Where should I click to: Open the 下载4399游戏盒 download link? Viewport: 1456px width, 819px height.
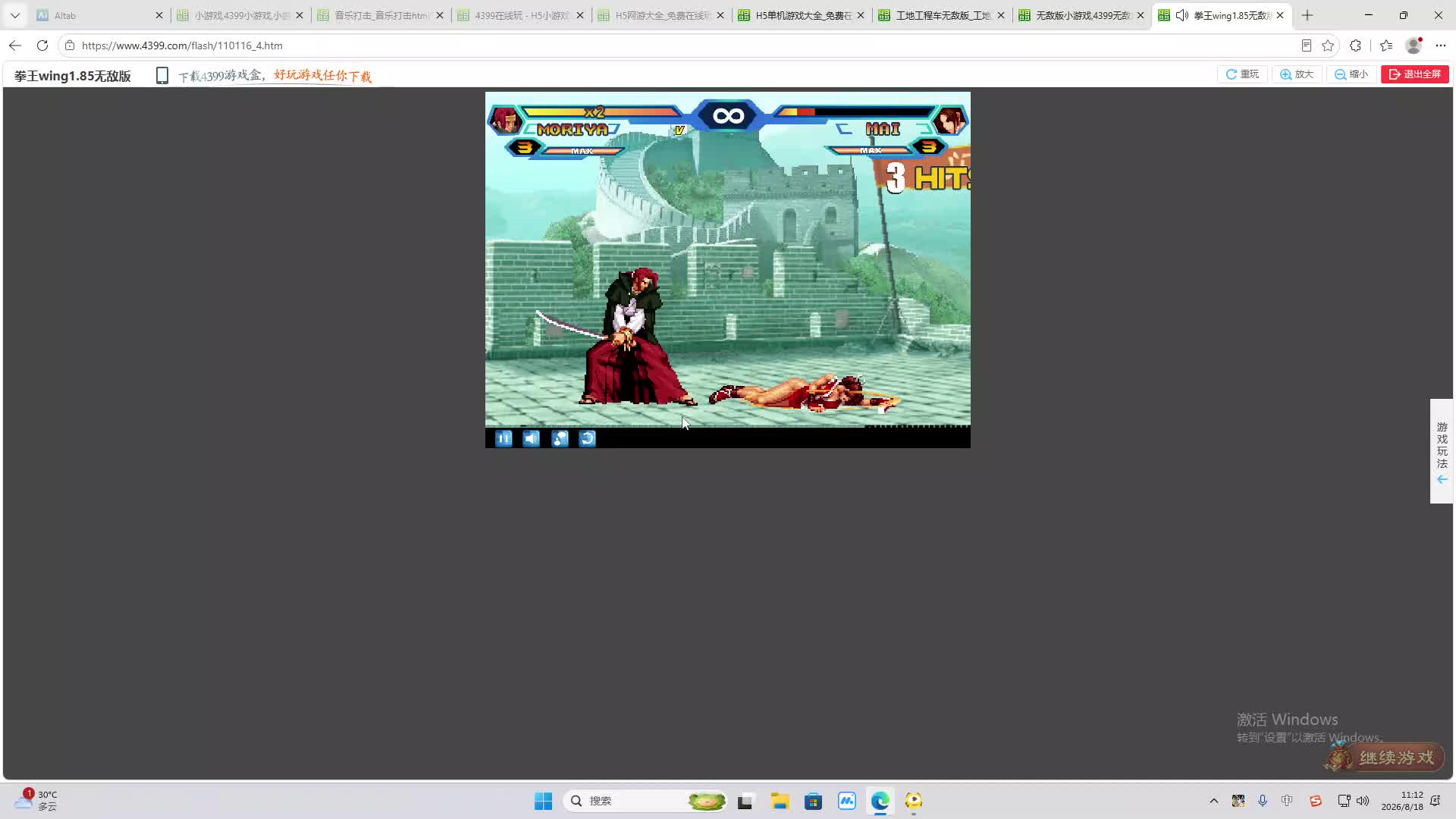275,76
